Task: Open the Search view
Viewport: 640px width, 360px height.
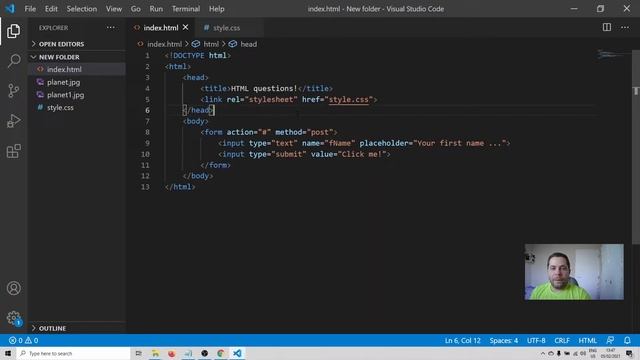Action: [x=13, y=61]
